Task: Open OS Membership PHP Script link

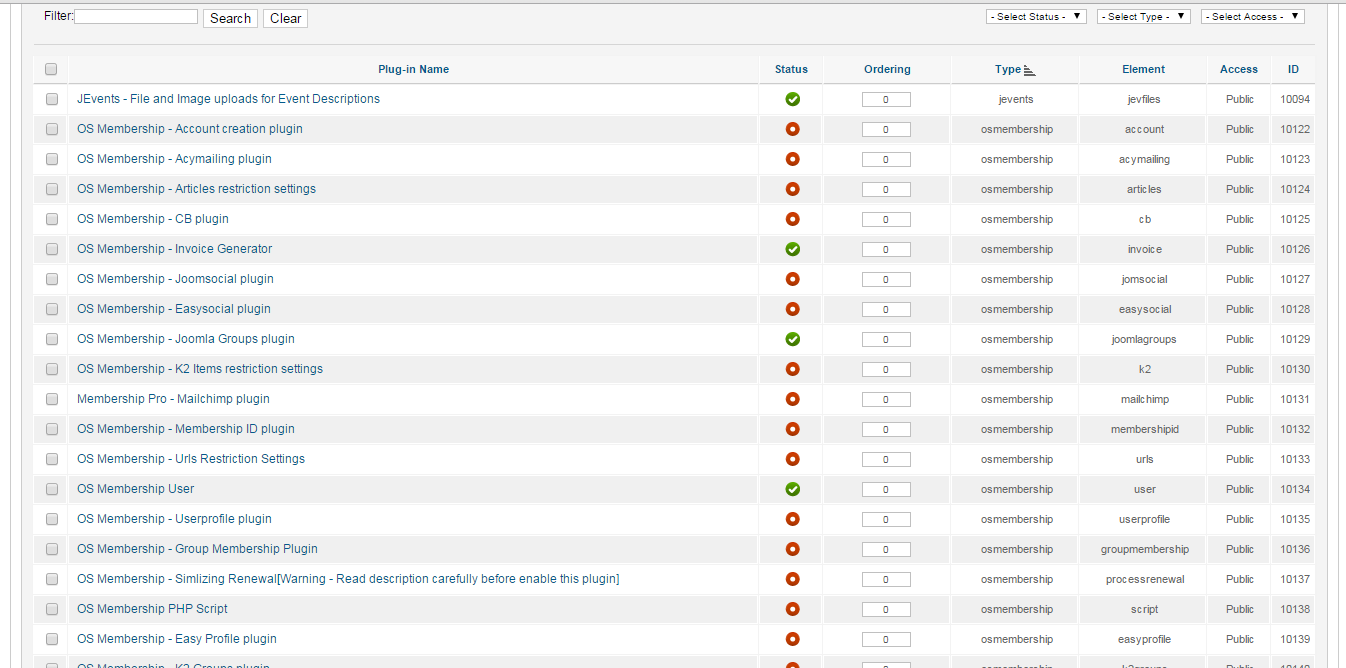Action: [152, 609]
